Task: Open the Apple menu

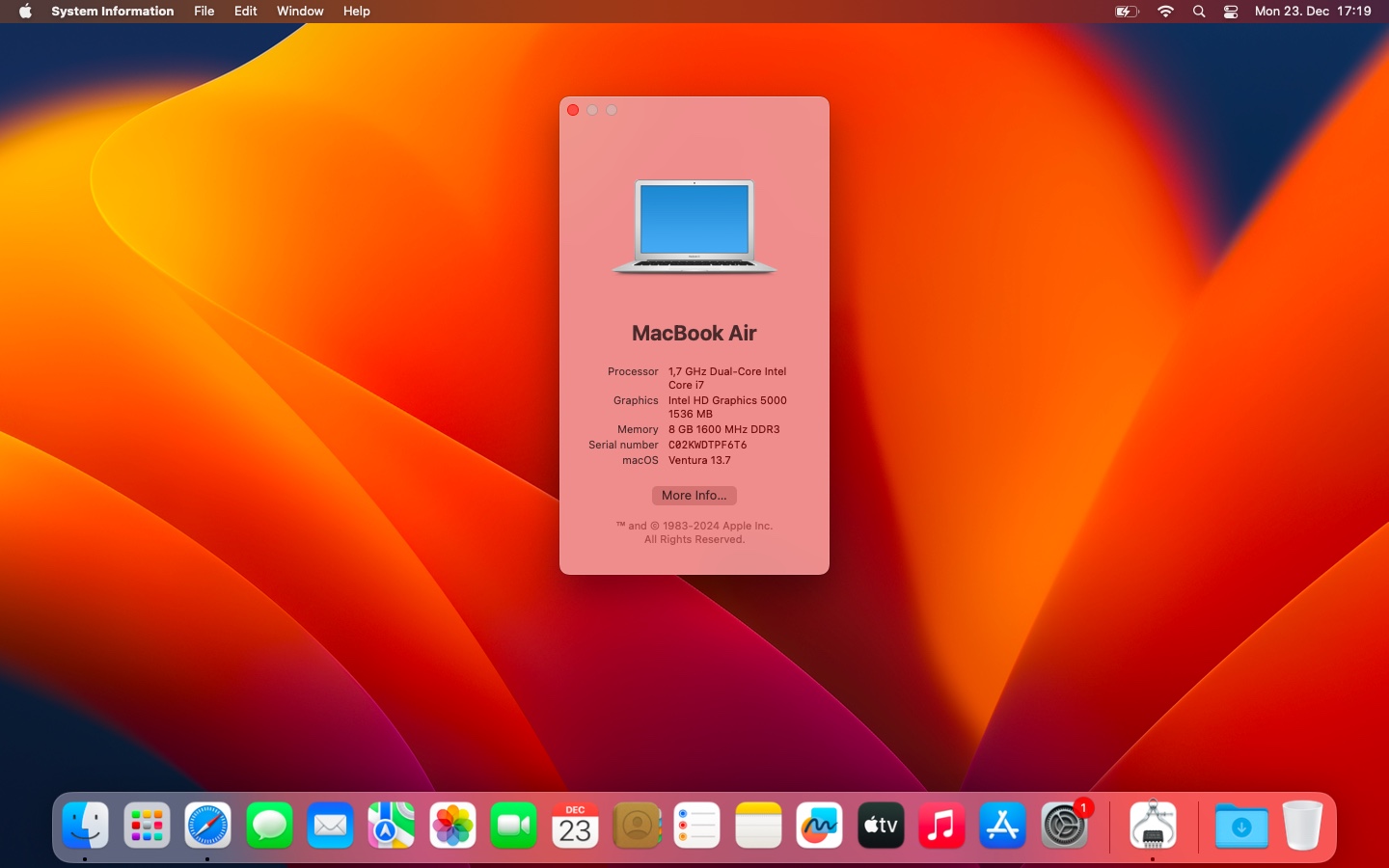Action: pyautogui.click(x=25, y=12)
